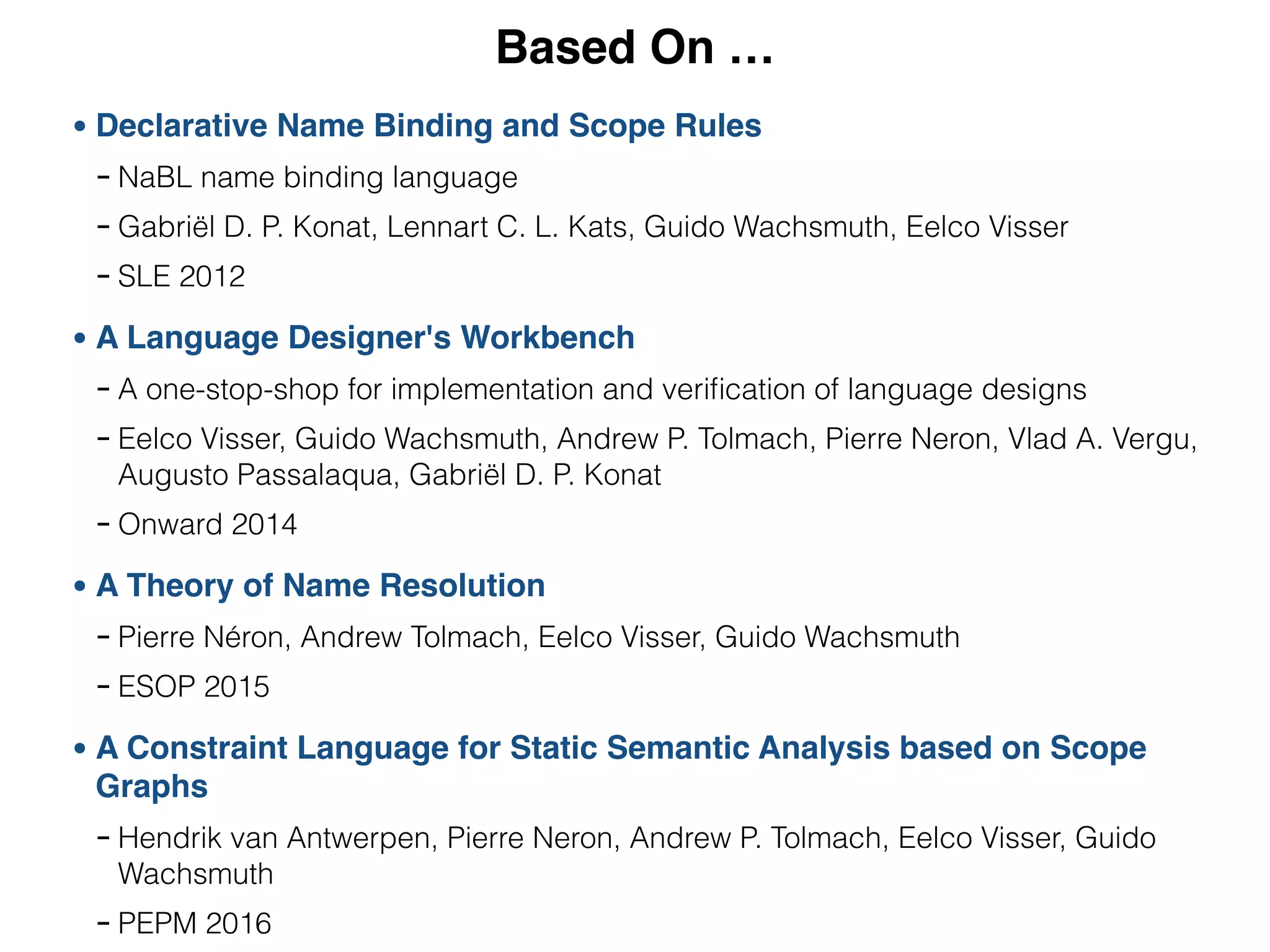Click author line starting 'Pierre Néron, Andrew Tolmach'
Screen dimensions: 1270x952
click(x=538, y=638)
